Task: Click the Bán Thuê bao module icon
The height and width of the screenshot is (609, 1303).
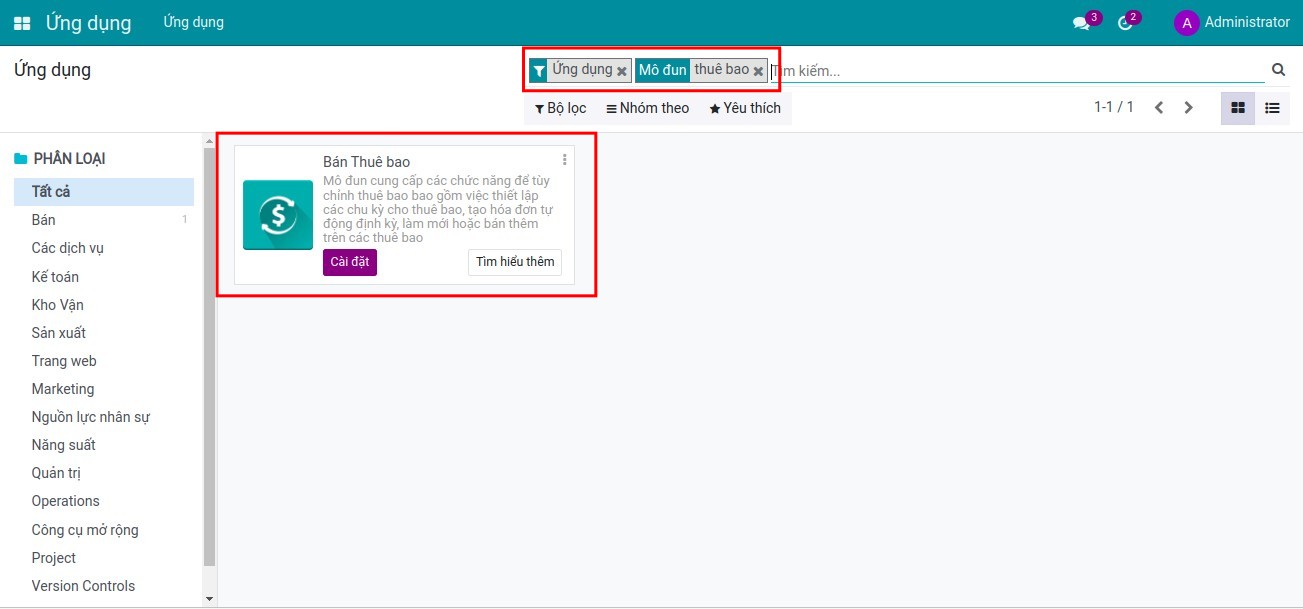Action: [278, 215]
